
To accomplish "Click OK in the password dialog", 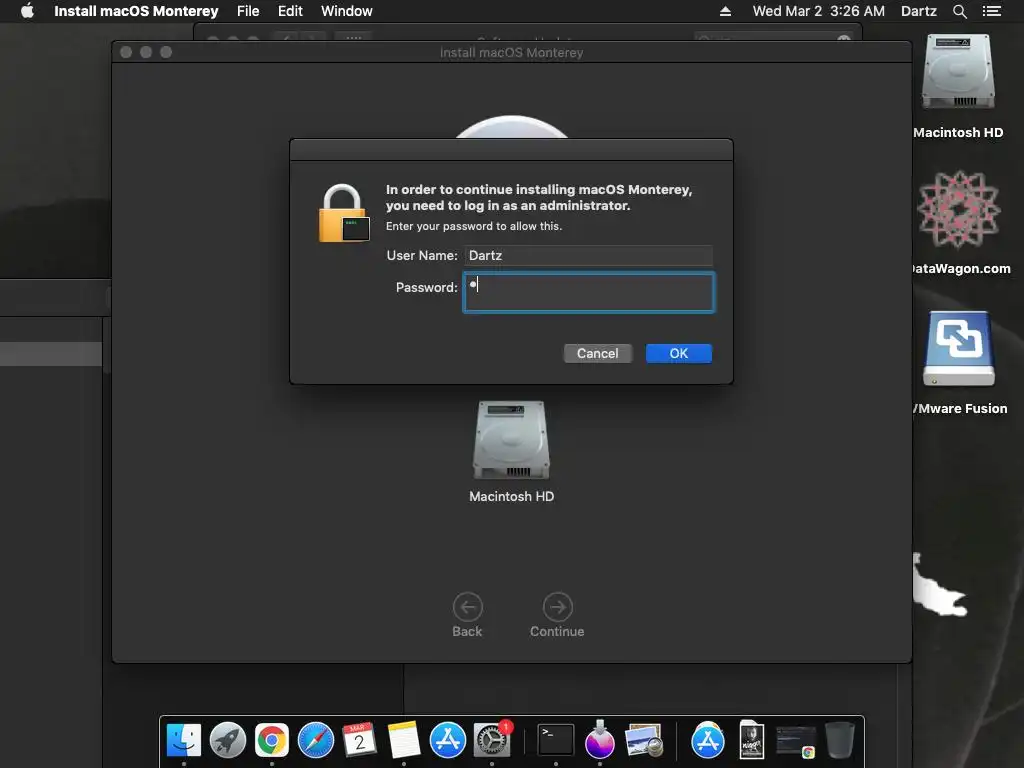I will coord(679,353).
